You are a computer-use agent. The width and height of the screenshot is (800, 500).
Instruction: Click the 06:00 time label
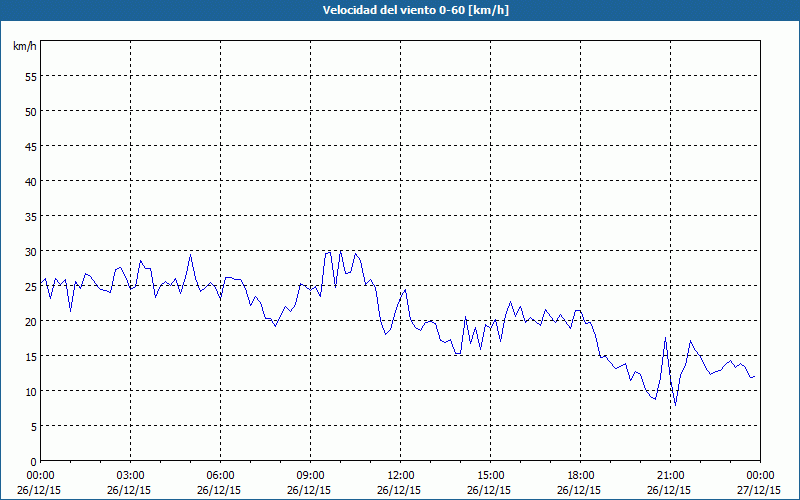point(220,476)
